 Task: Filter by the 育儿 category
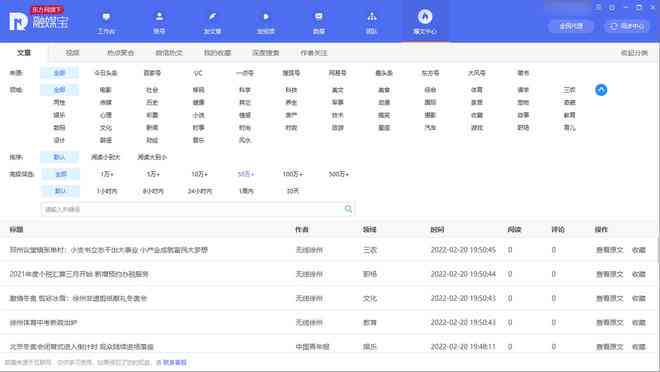(569, 128)
